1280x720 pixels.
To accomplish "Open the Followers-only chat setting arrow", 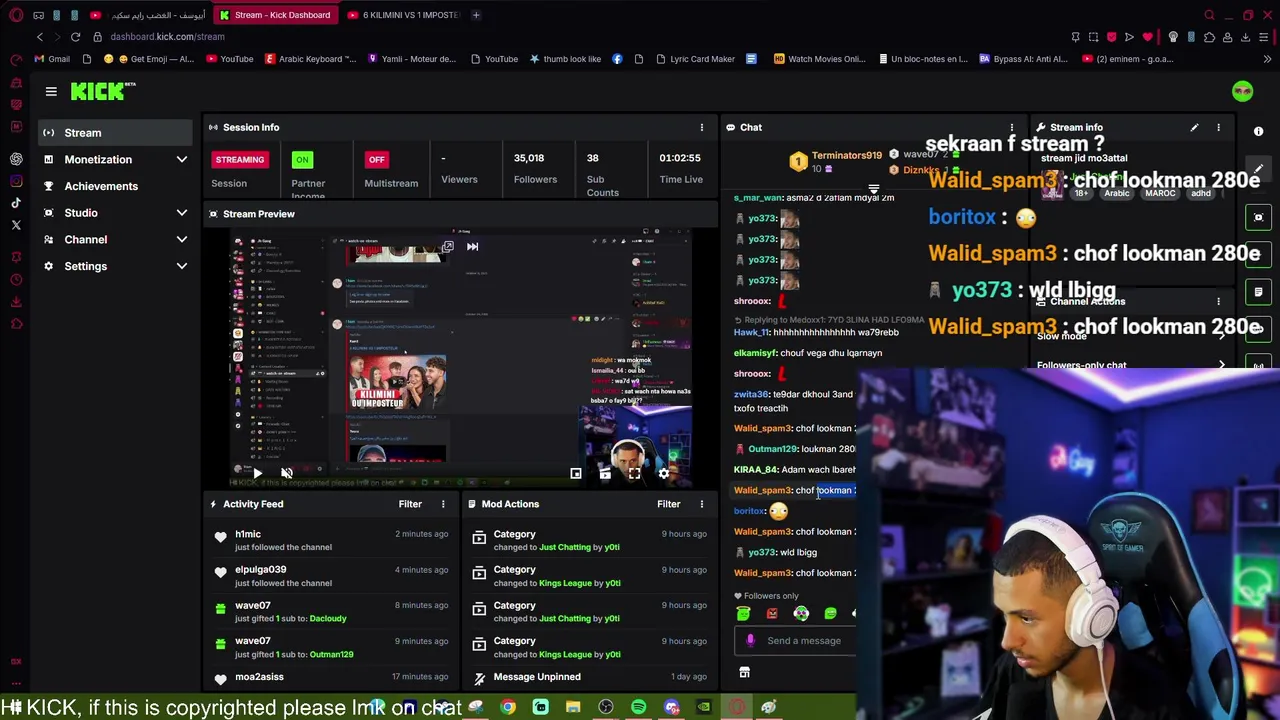I will (1222, 364).
